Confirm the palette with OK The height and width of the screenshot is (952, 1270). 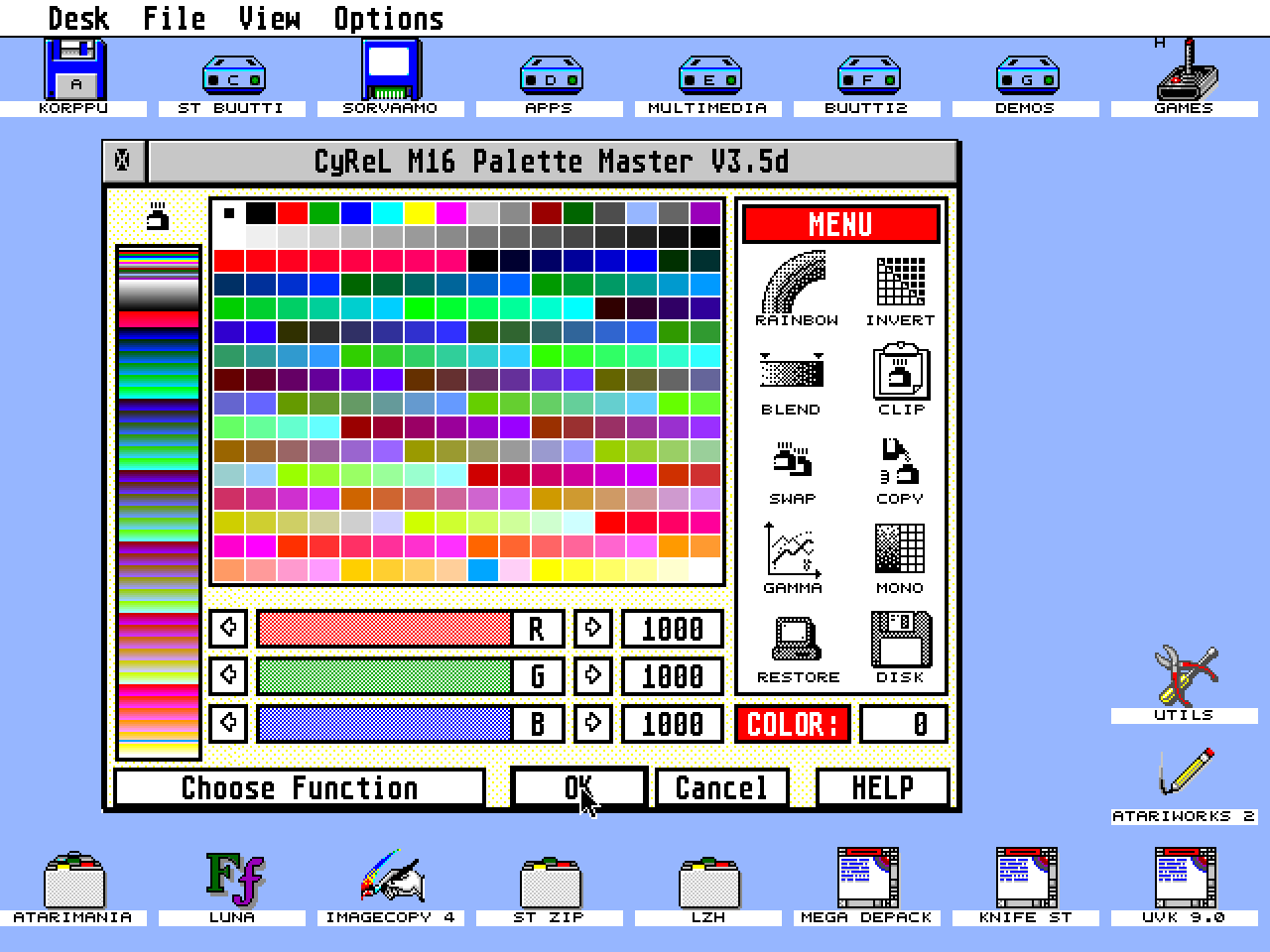click(x=578, y=787)
